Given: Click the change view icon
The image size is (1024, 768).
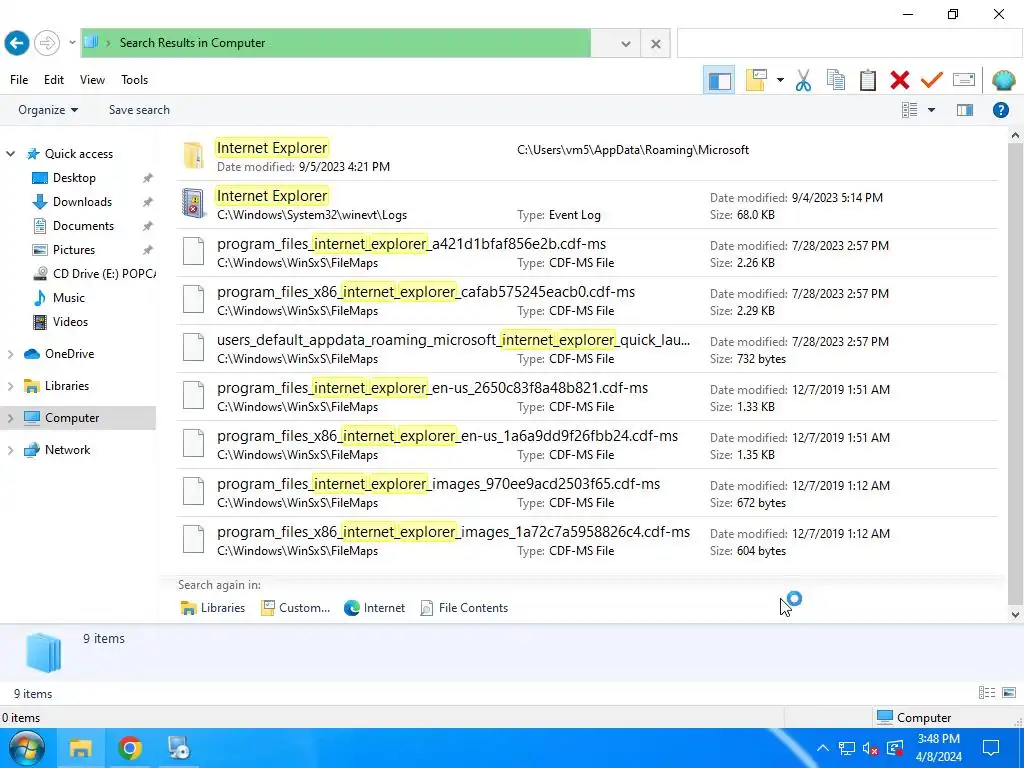Looking at the screenshot, I should (909, 110).
